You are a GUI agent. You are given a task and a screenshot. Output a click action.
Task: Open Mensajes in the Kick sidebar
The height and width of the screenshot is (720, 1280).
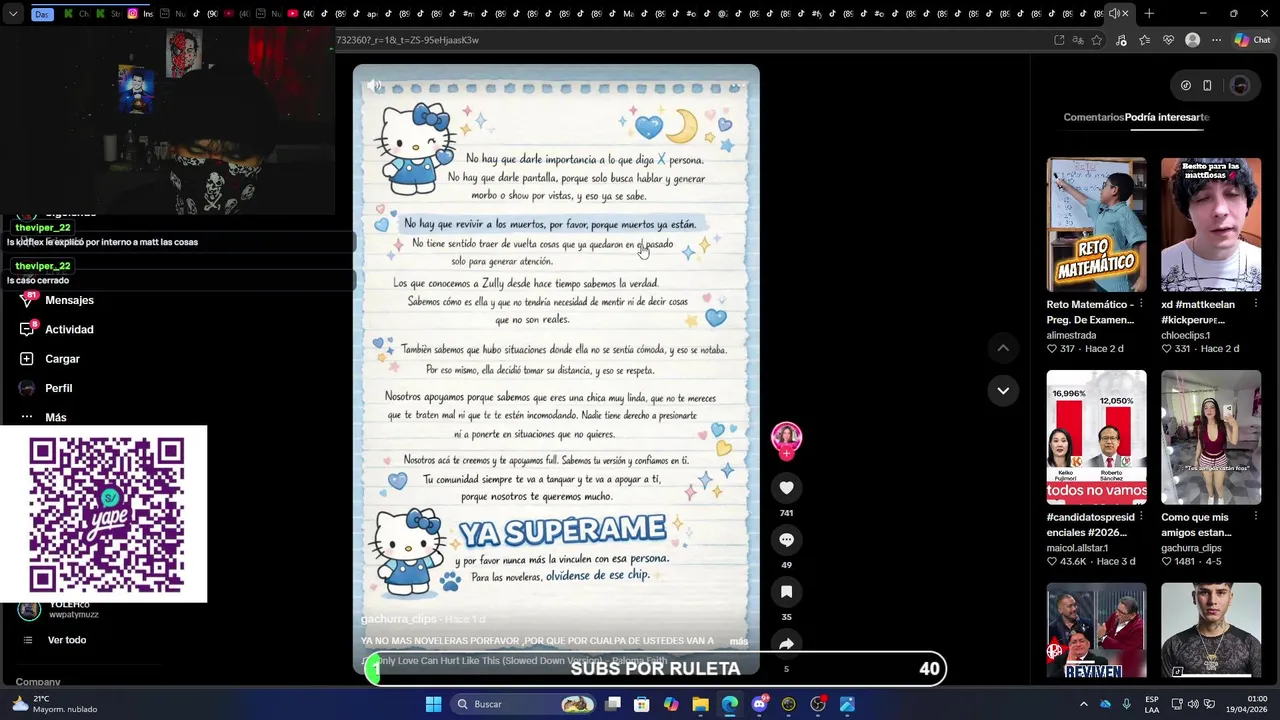69,300
